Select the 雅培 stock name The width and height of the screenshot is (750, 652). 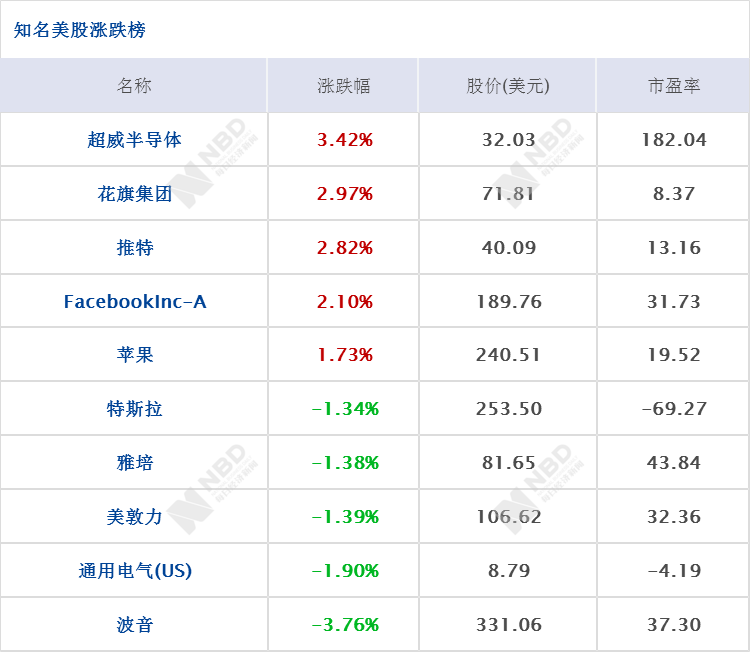click(134, 463)
